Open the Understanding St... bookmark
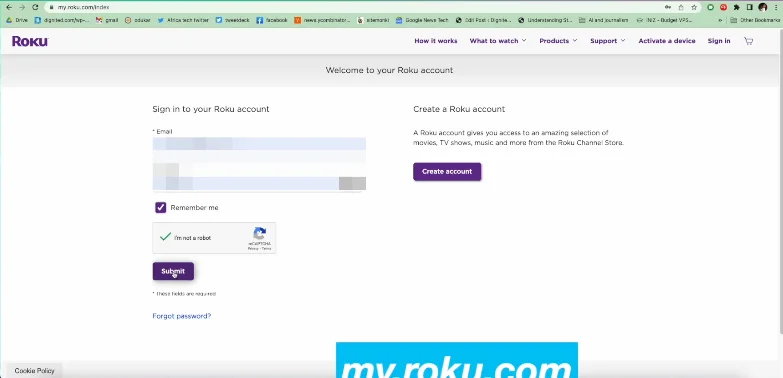 pyautogui.click(x=545, y=20)
